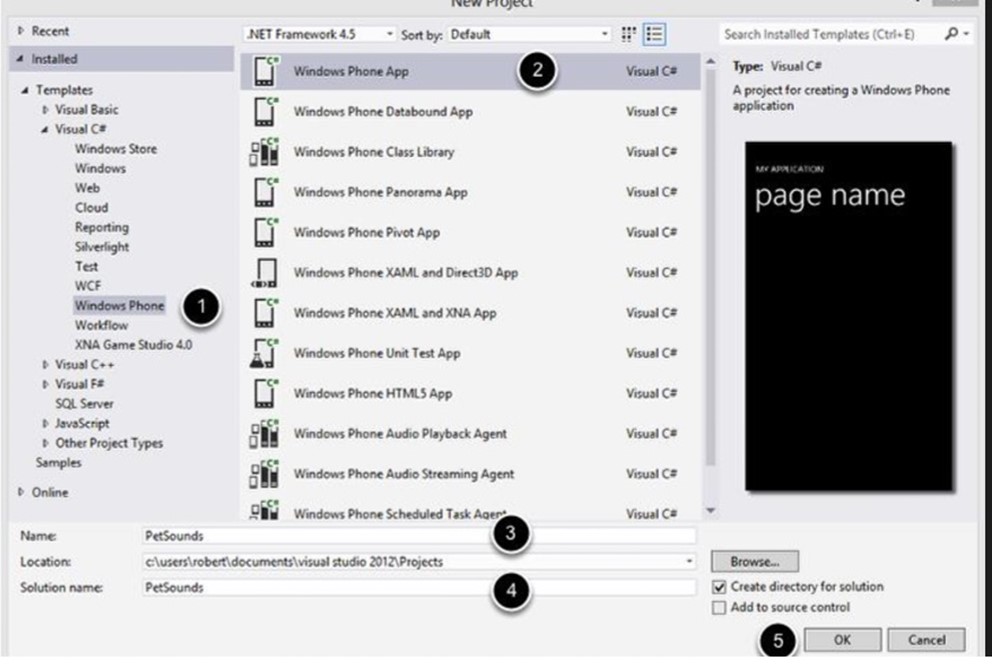Switch to small icons view
Viewport: 992px width, 669px height.
(x=629, y=34)
